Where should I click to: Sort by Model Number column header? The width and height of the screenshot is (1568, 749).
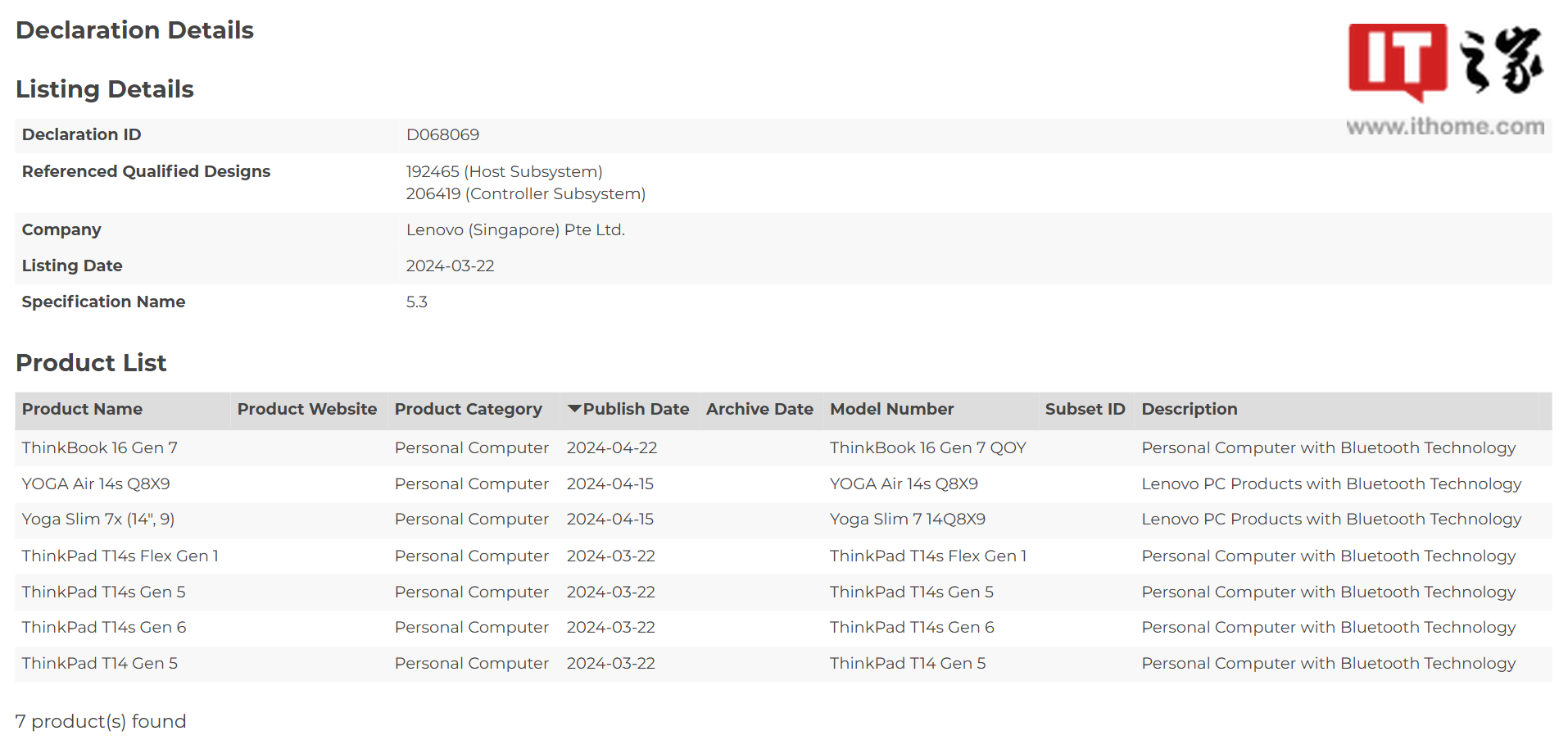[x=891, y=409]
